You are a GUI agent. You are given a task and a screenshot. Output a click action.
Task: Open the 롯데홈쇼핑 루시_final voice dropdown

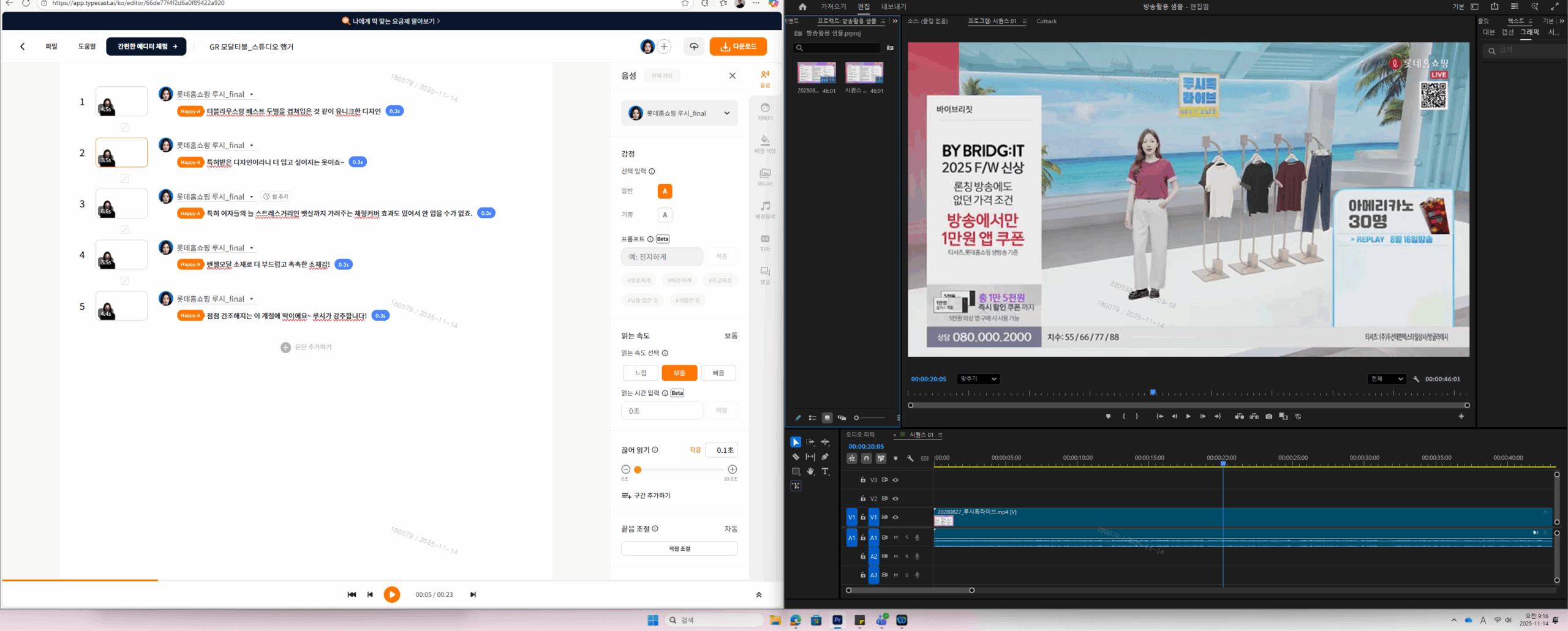click(x=679, y=113)
